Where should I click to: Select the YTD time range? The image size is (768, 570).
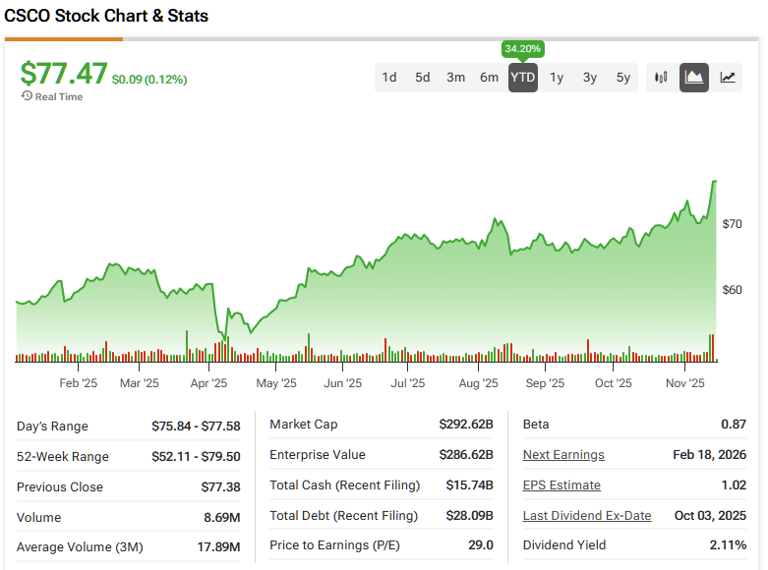coord(523,77)
